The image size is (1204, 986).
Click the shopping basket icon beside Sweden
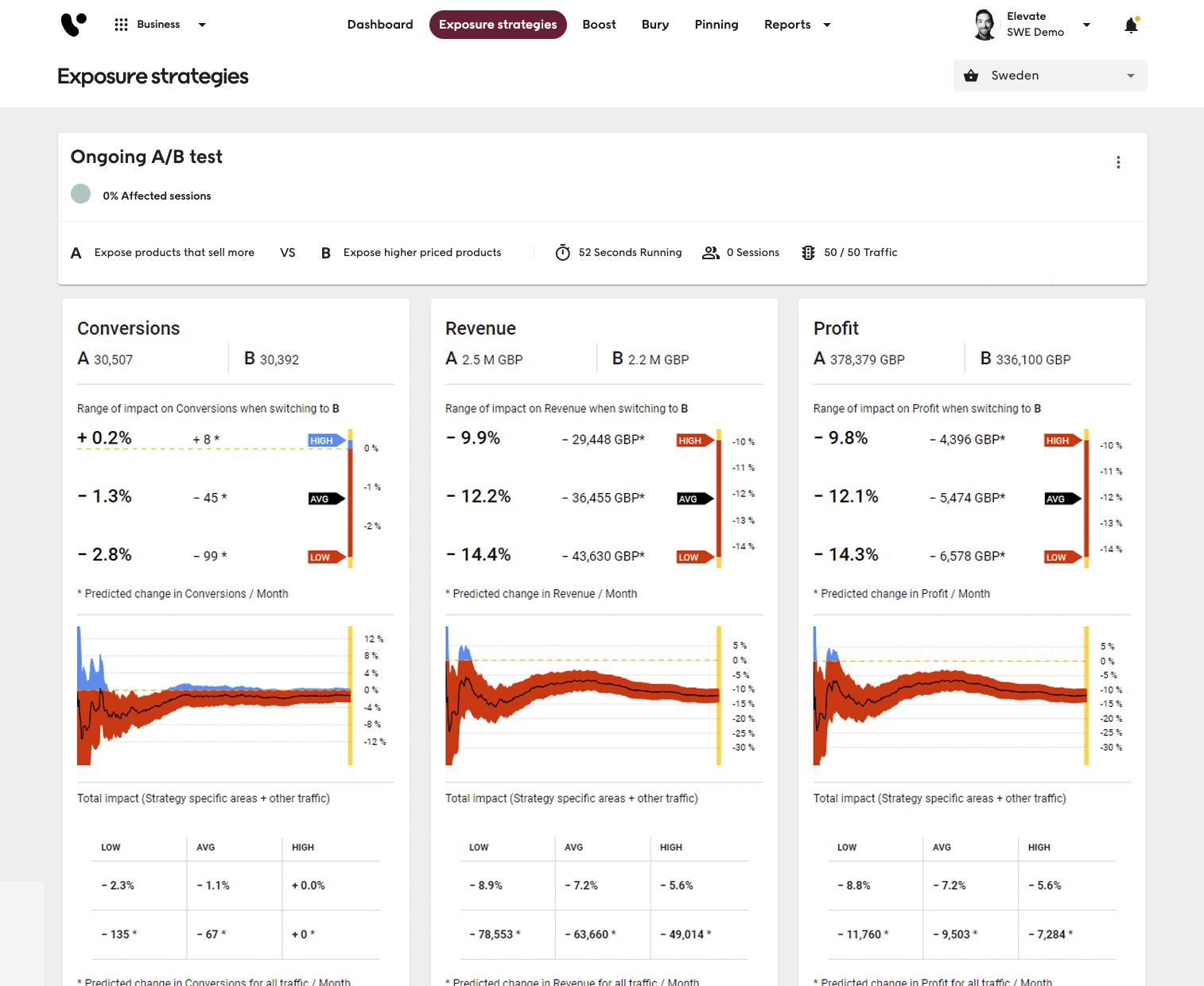click(x=971, y=76)
